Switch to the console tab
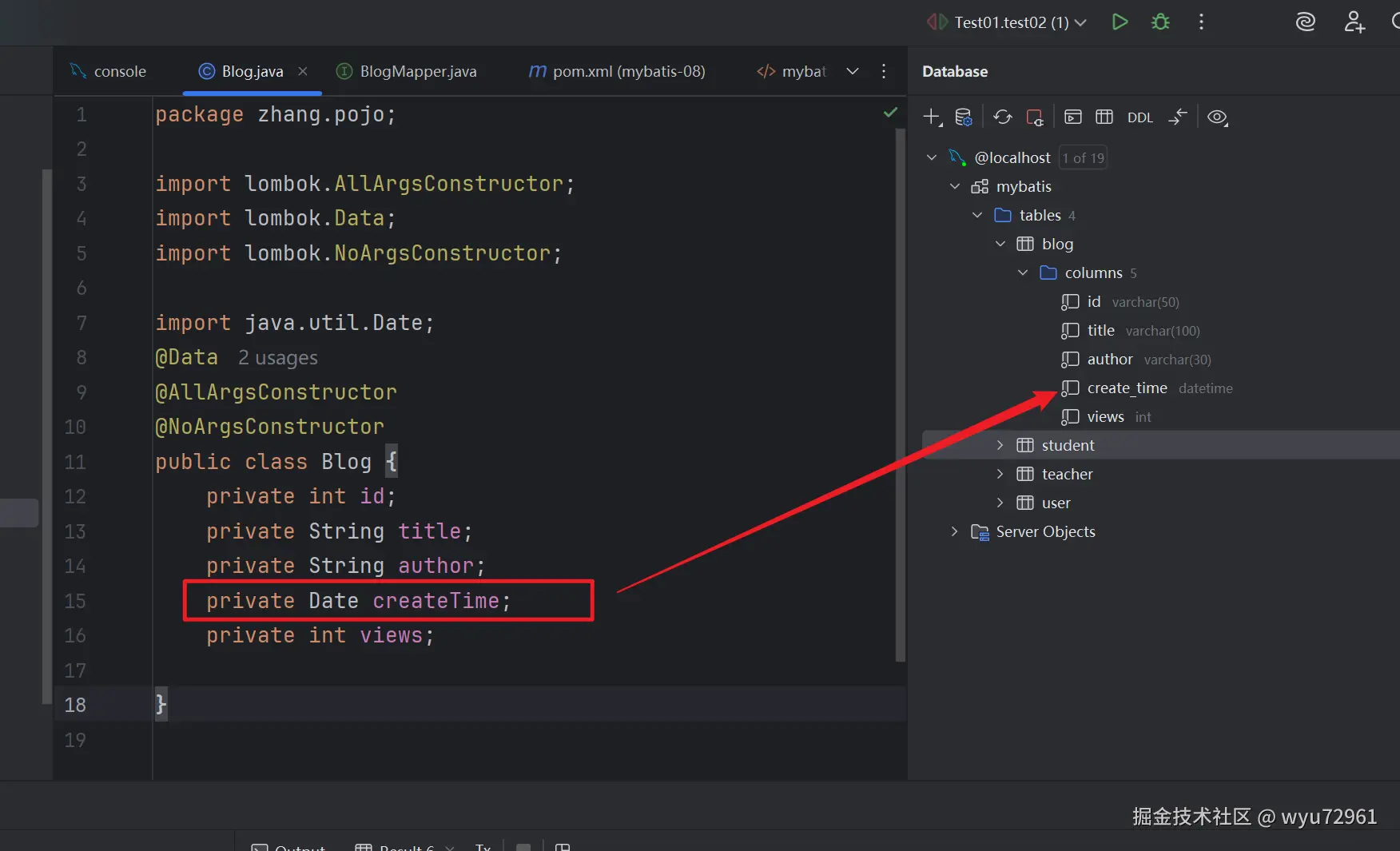1400x851 pixels. 109,71
